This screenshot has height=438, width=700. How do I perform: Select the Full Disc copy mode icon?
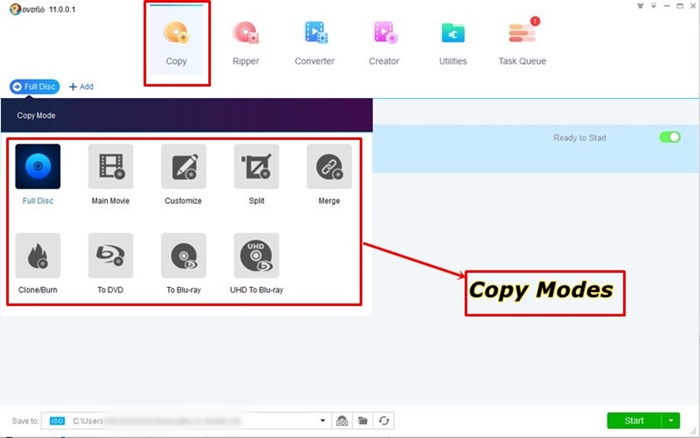click(38, 167)
